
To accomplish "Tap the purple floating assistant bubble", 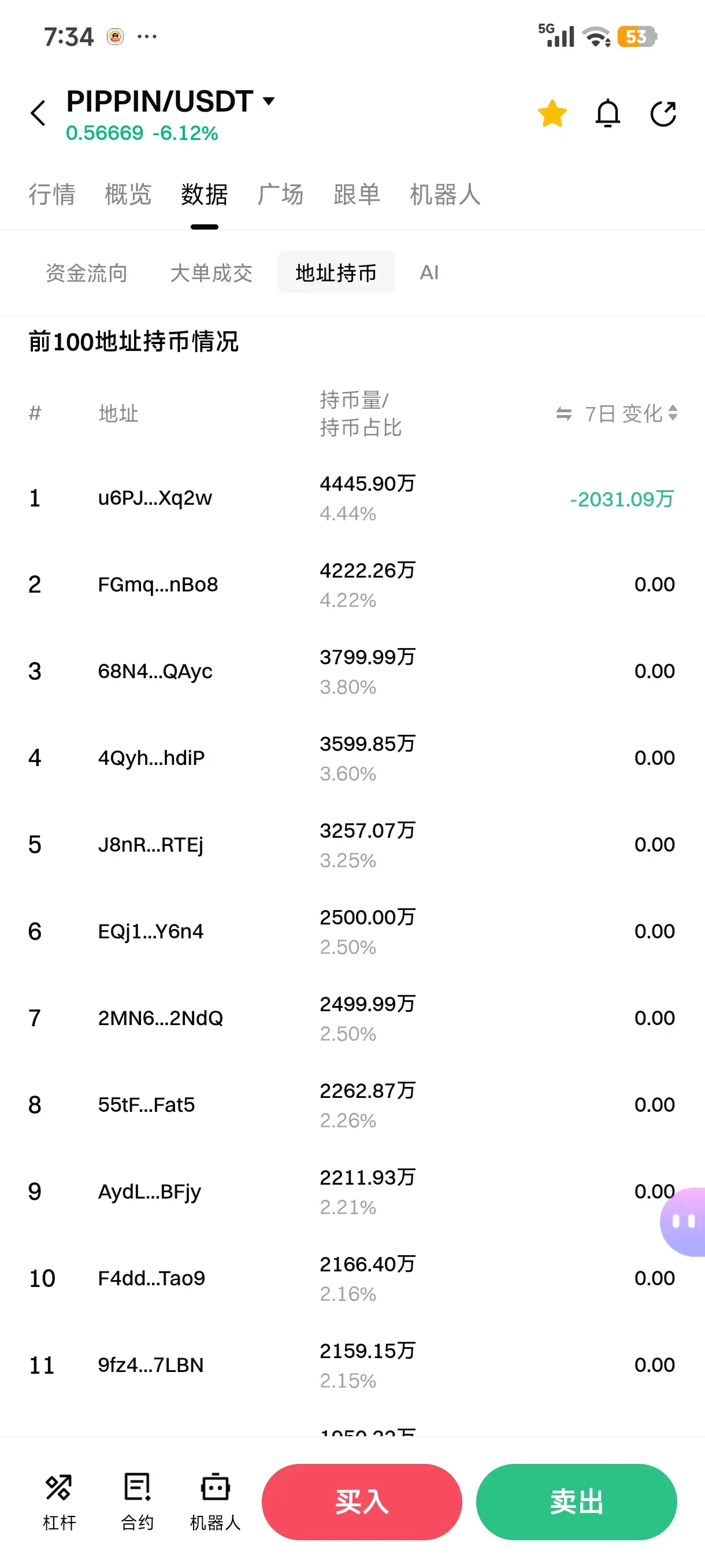I will pyautogui.click(x=683, y=1221).
